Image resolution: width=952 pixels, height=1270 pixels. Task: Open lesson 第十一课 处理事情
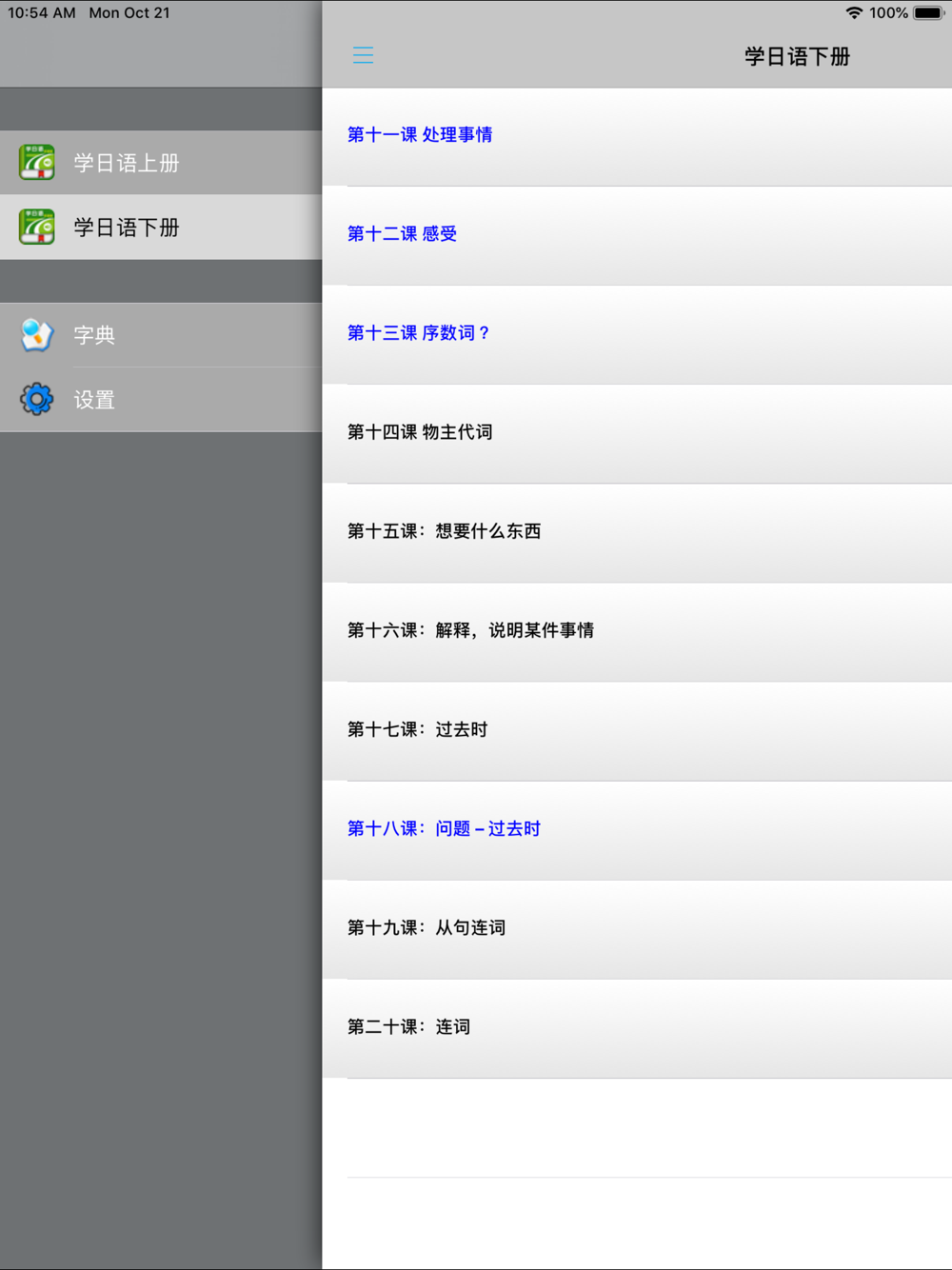[637, 136]
